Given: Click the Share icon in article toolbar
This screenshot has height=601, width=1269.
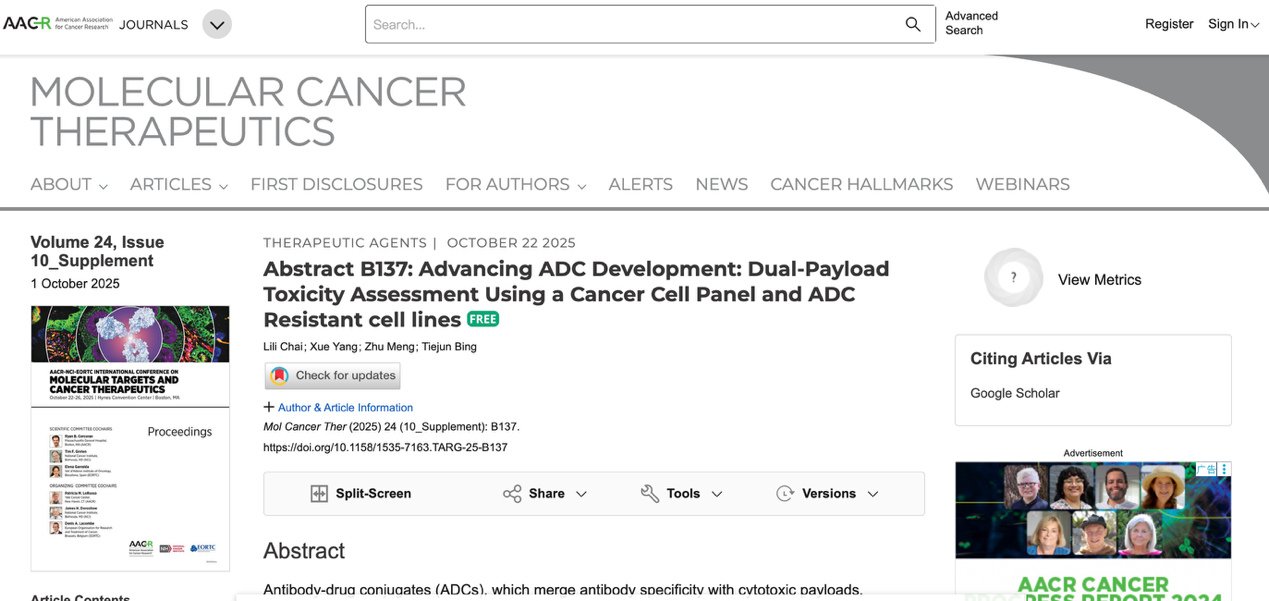Looking at the screenshot, I should [x=512, y=494].
